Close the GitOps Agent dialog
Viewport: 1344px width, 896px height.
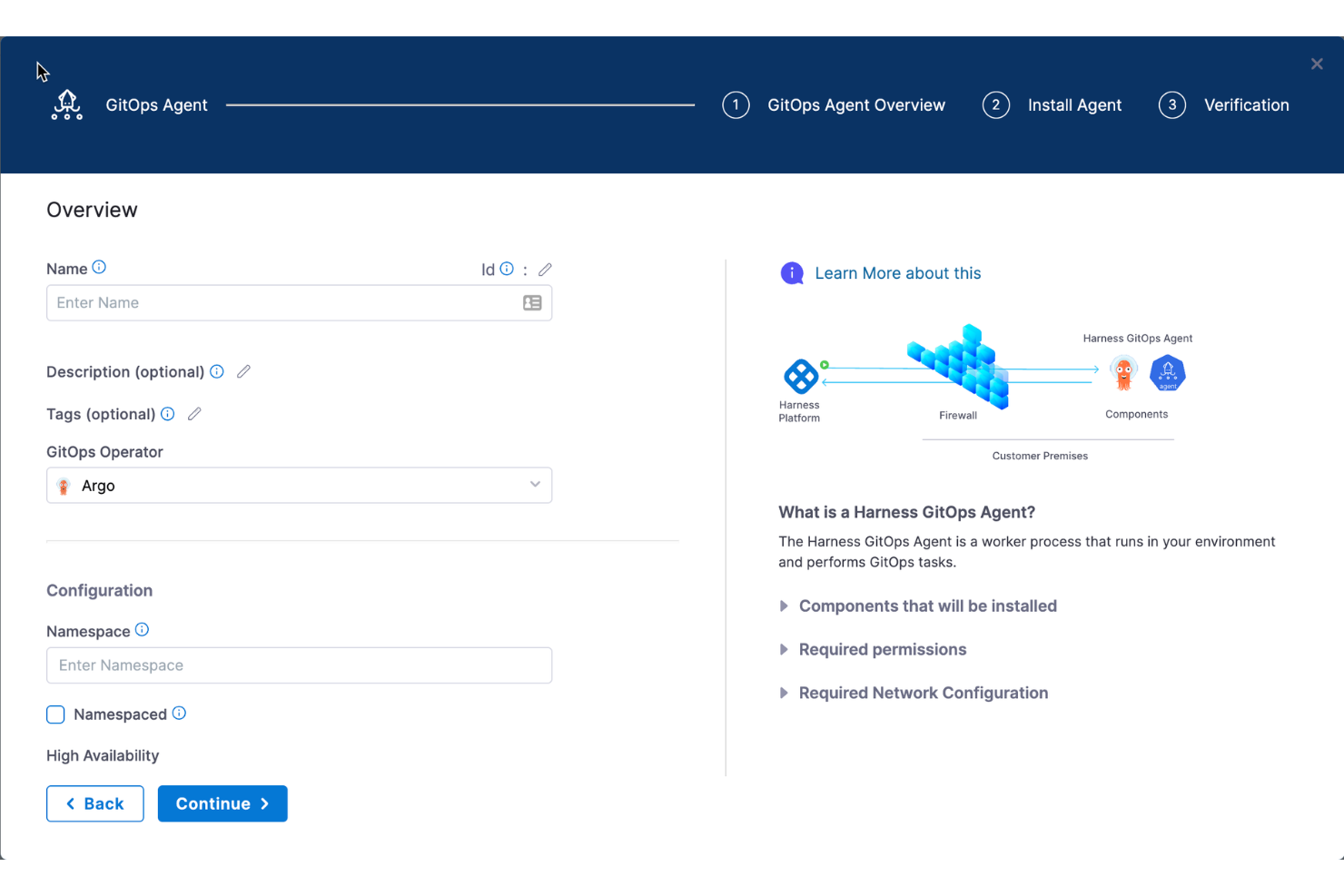pos(1317,64)
